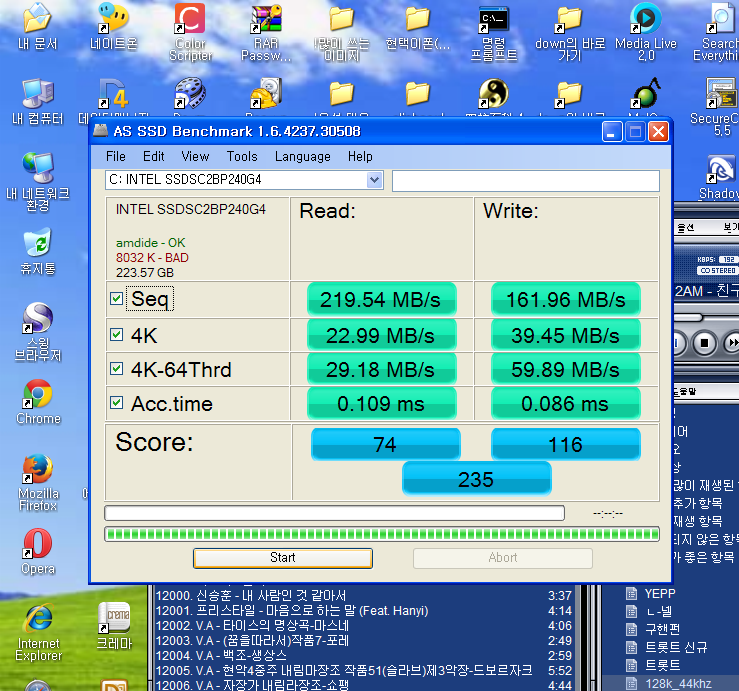
Task: Toggle the 4K test checkbox
Action: [x=116, y=335]
